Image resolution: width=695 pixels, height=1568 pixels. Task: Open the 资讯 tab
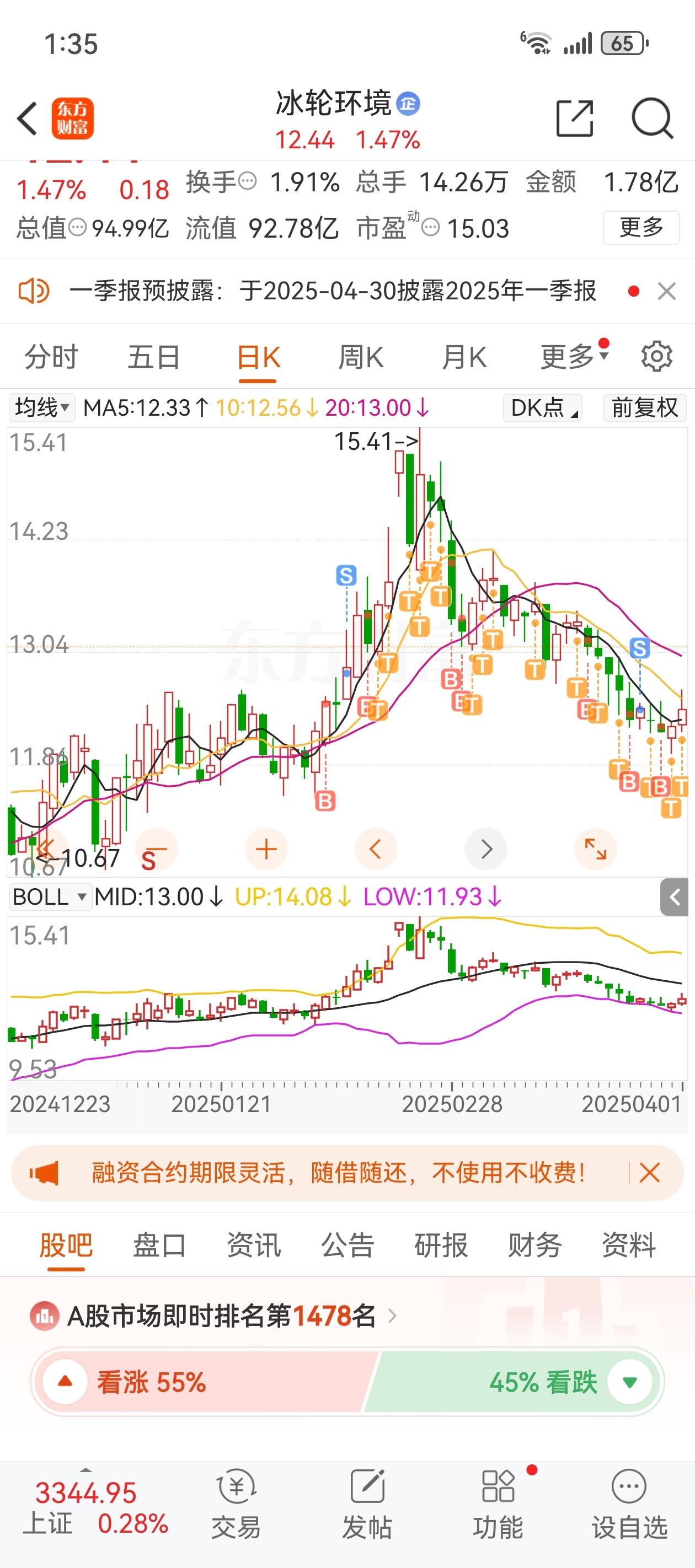click(253, 1244)
